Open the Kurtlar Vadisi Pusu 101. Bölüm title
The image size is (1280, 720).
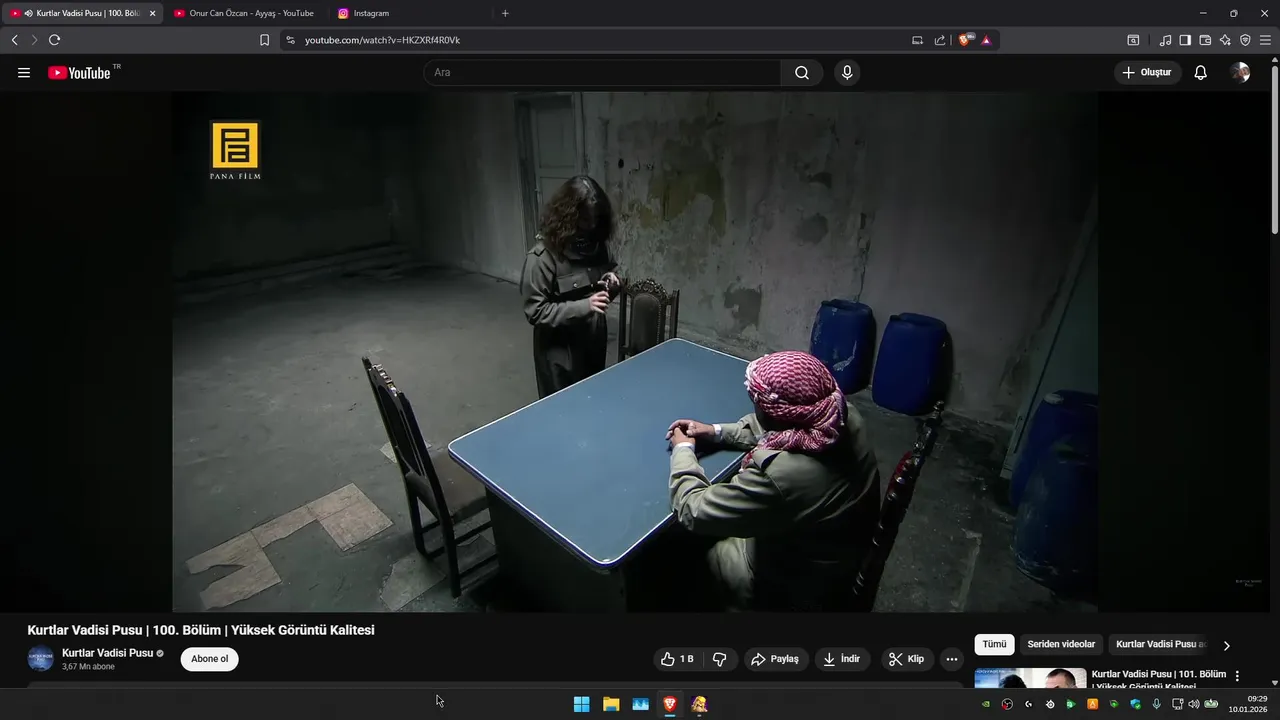pos(1158,680)
